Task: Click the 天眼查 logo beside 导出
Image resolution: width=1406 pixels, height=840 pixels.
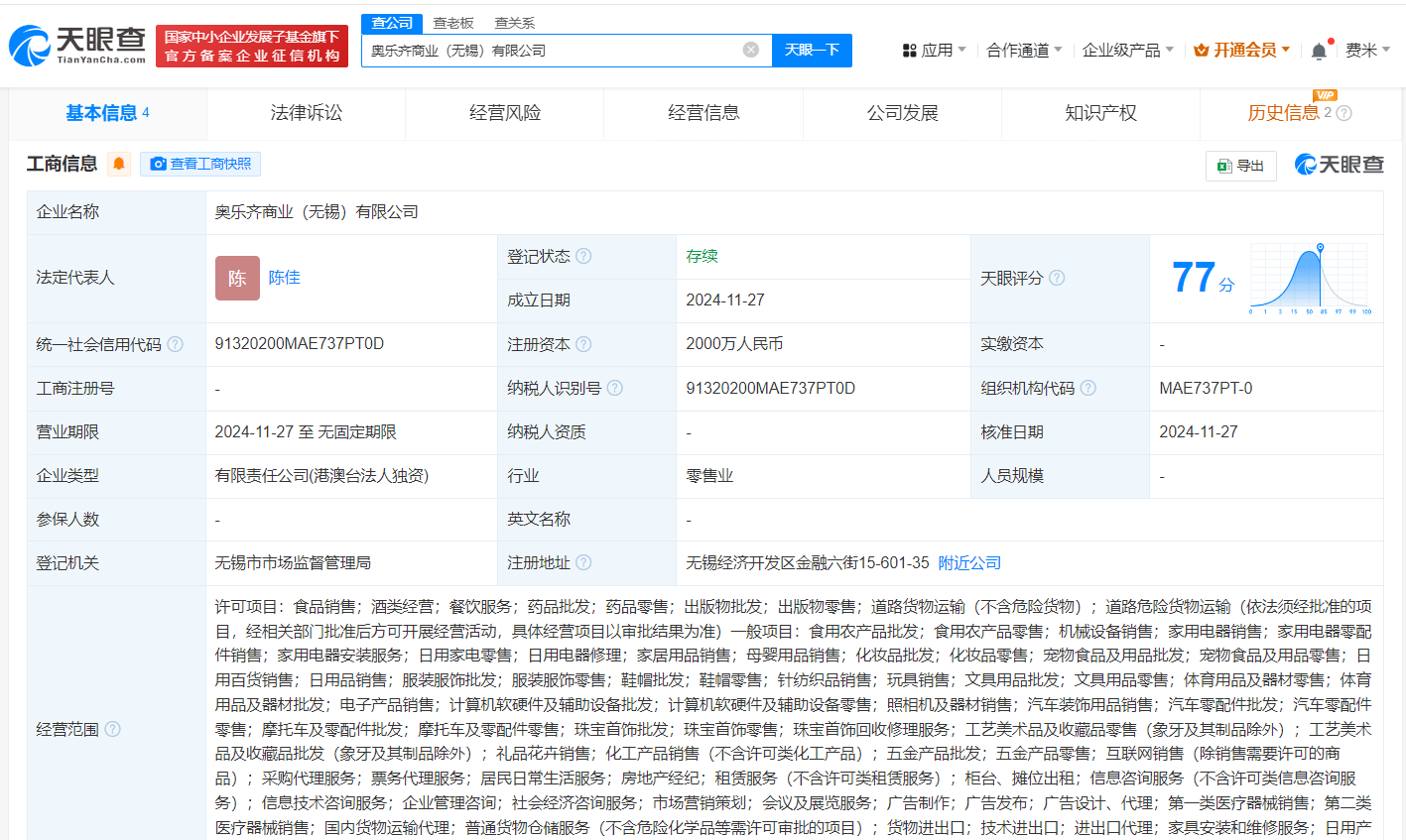Action: click(1339, 165)
